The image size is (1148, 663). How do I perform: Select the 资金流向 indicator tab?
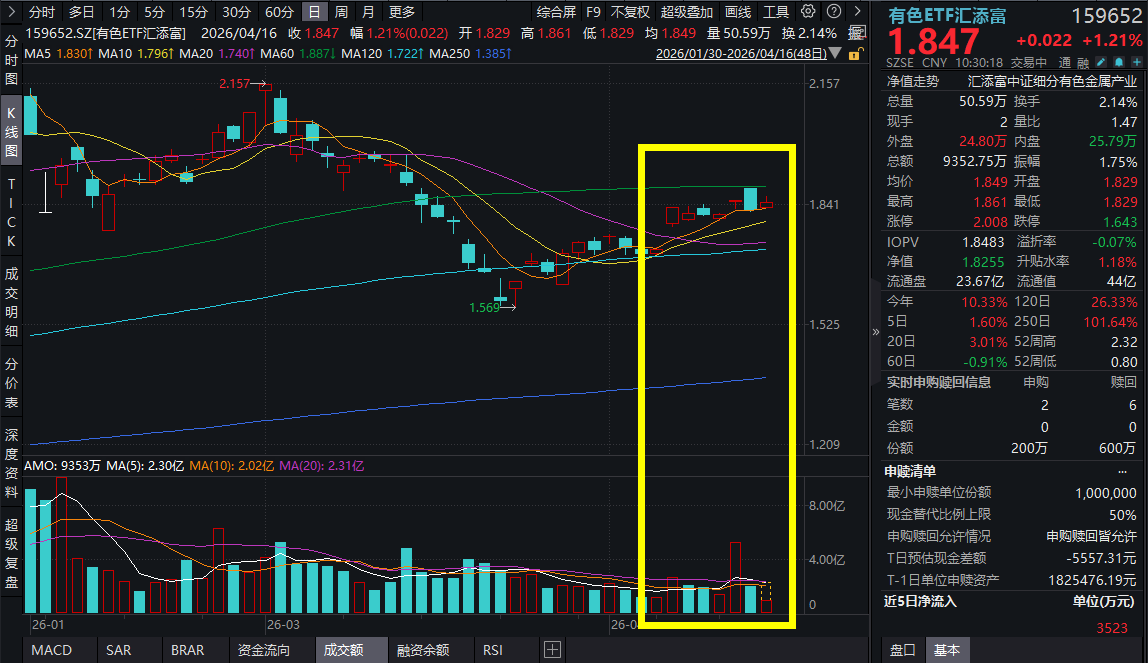[265, 650]
